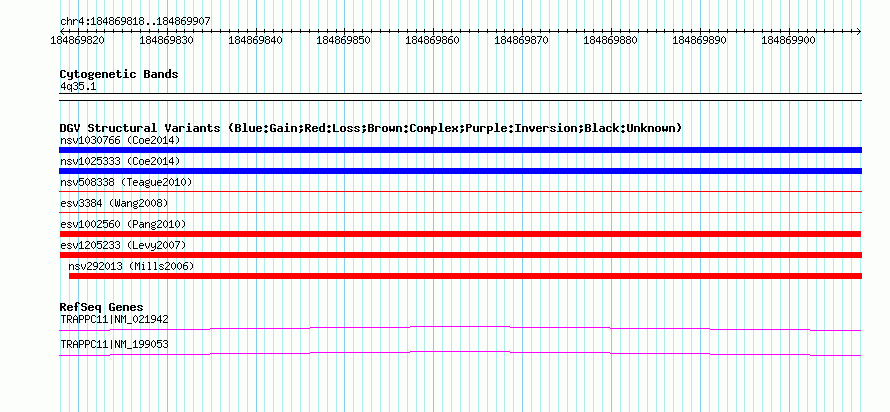Click the red loss bar for esv1205233
Image resolution: width=890 pixels, height=412 pixels.
(x=460, y=255)
